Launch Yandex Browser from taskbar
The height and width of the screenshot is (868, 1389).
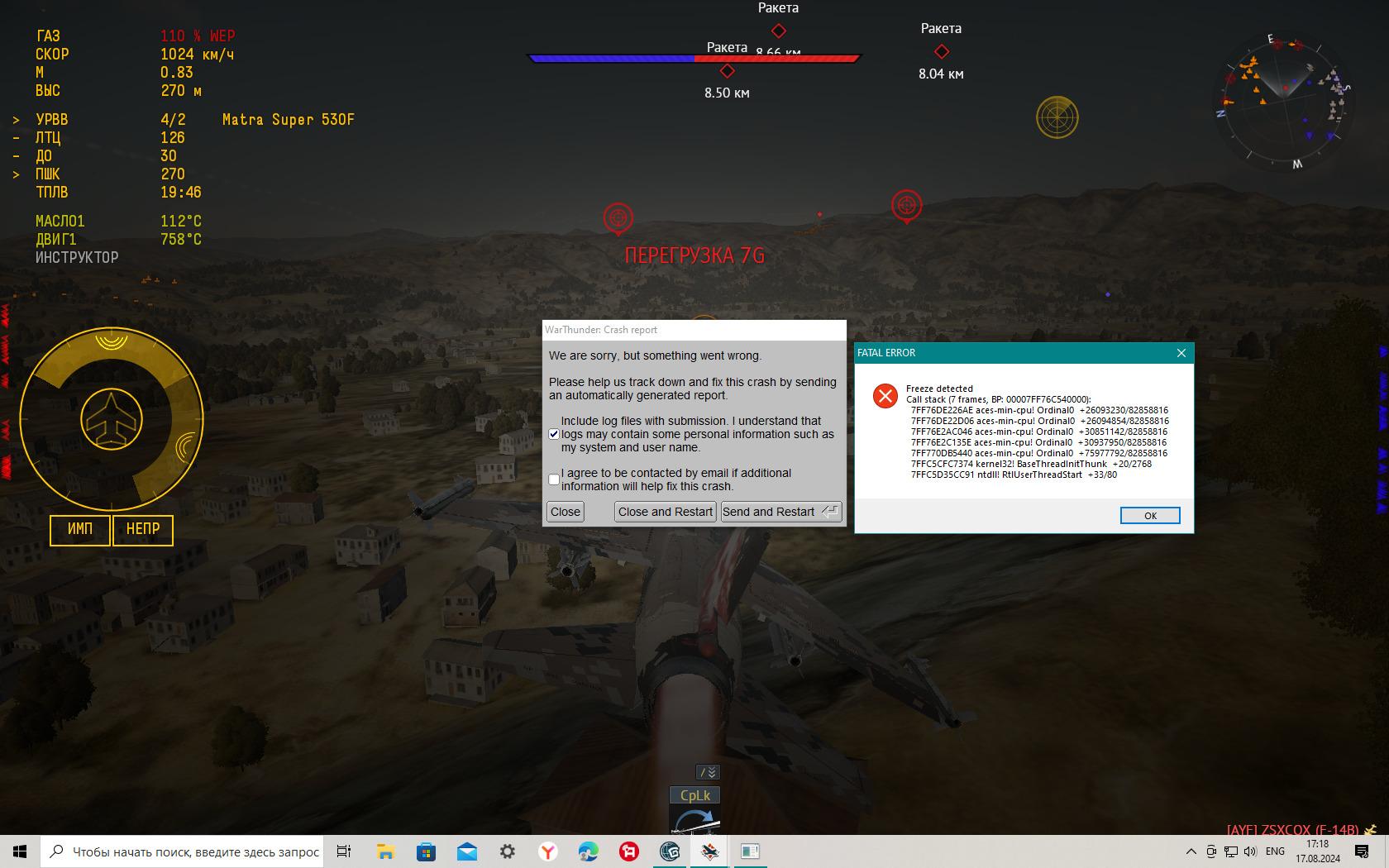(548, 851)
